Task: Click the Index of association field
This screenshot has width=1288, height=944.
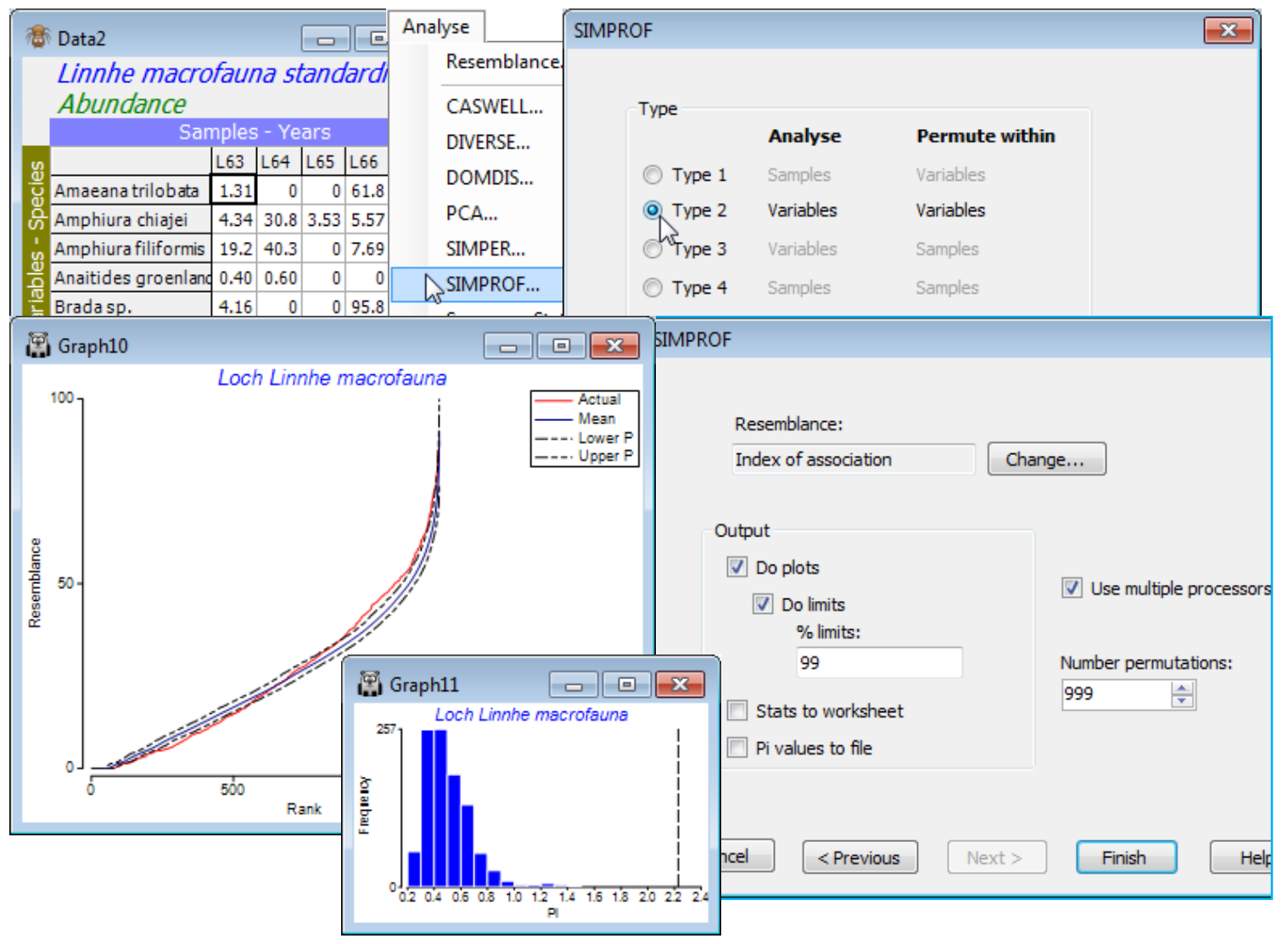Action: 854,459
